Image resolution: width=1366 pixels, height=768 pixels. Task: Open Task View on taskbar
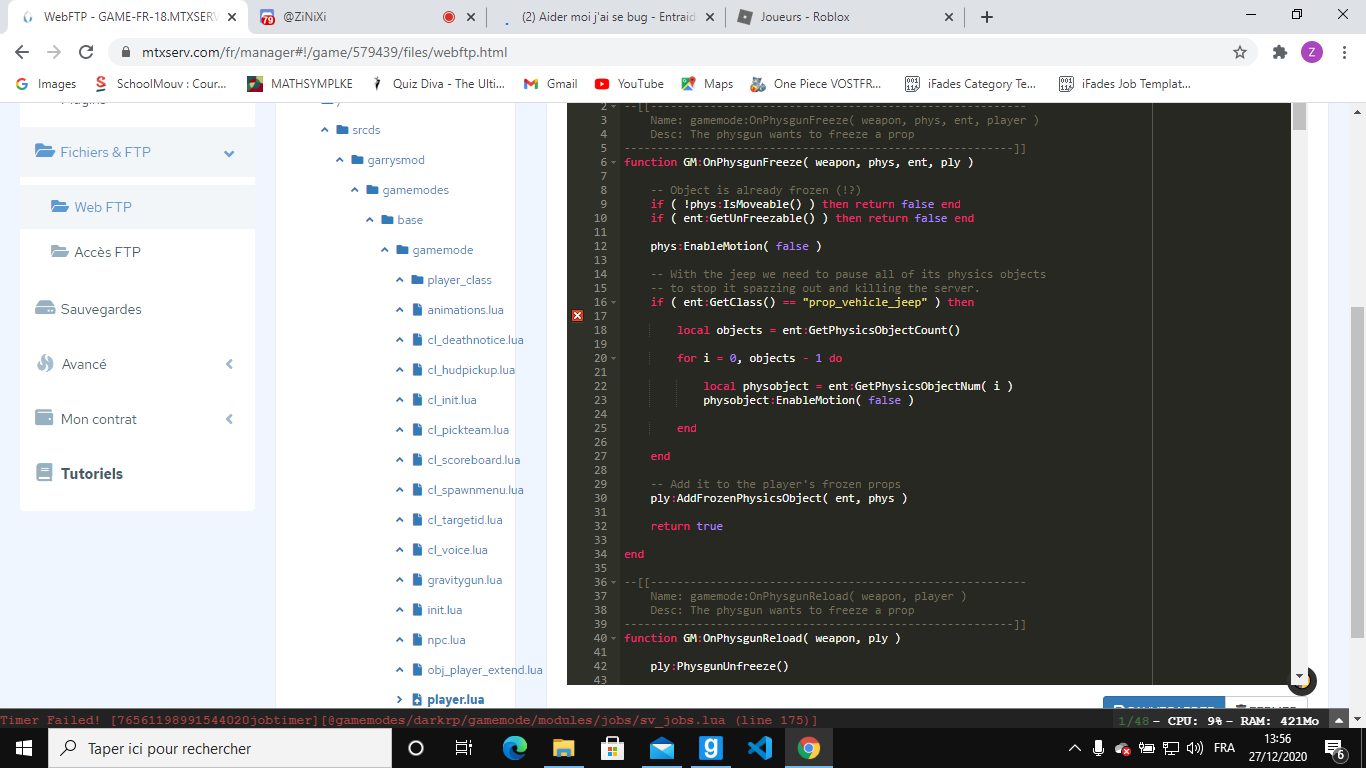click(463, 748)
